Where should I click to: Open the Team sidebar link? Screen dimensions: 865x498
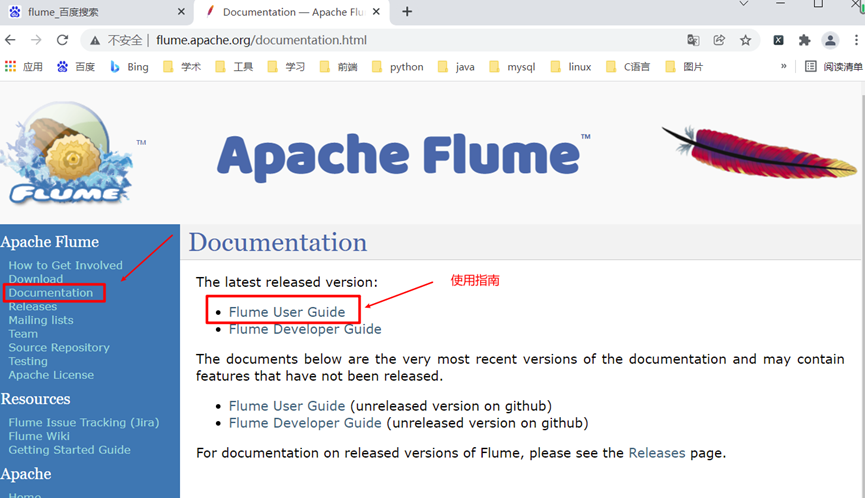[23, 334]
